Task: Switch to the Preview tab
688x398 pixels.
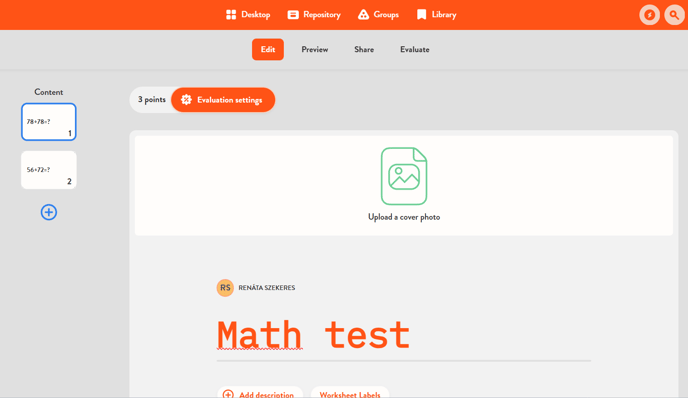Action: click(315, 49)
